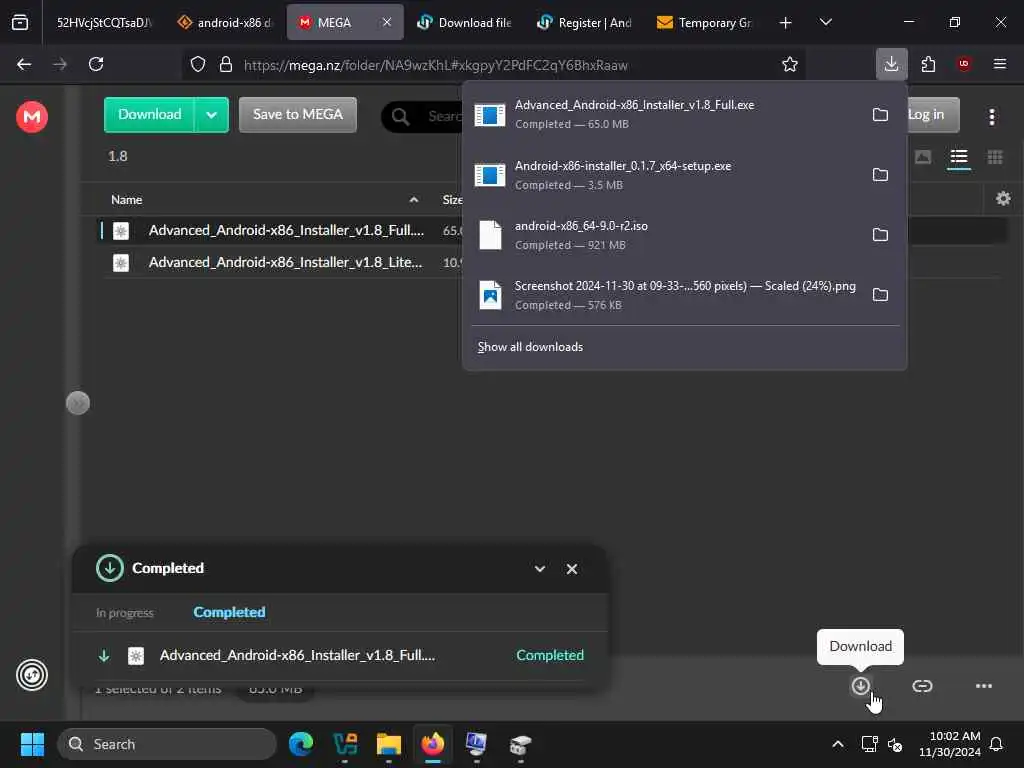
Task: Switch to the android-x86 tab
Action: point(225,23)
